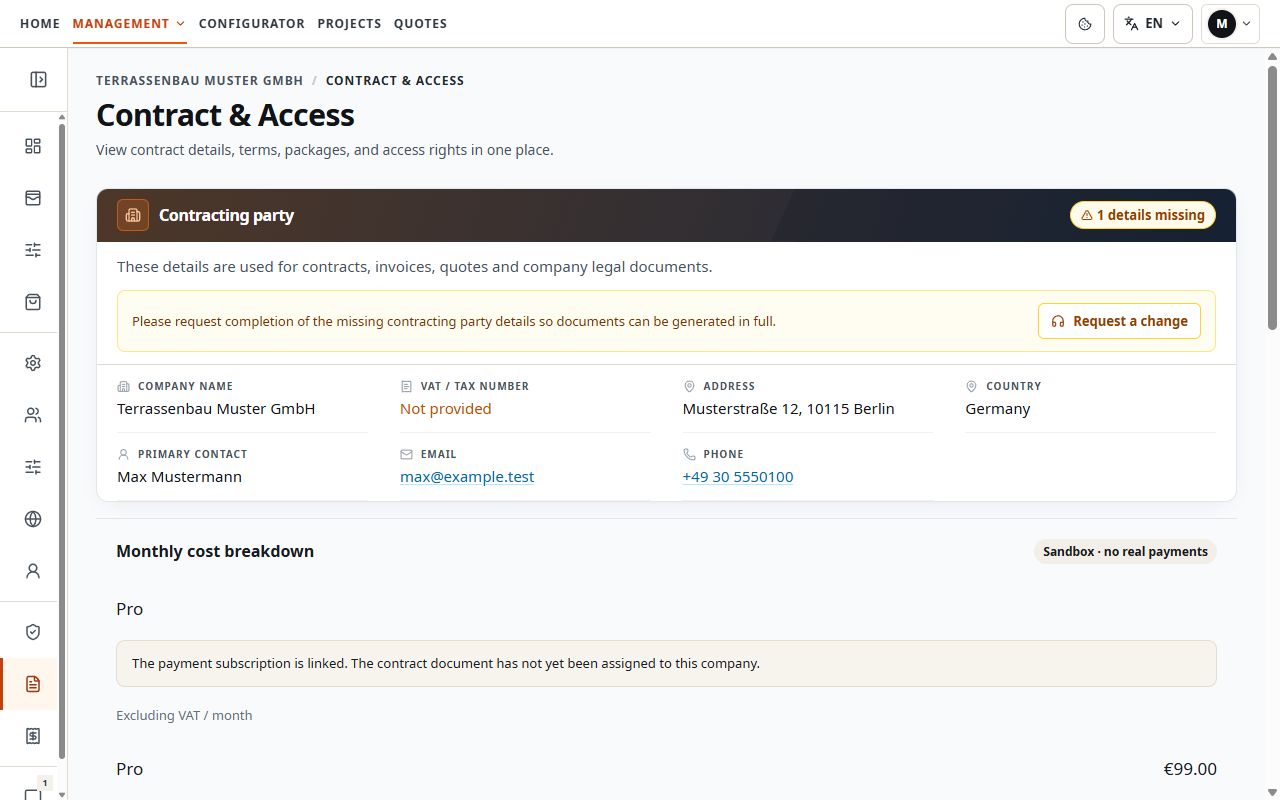Viewport: 1280px width, 800px height.
Task: Click the cookie preferences icon button
Action: [1085, 24]
